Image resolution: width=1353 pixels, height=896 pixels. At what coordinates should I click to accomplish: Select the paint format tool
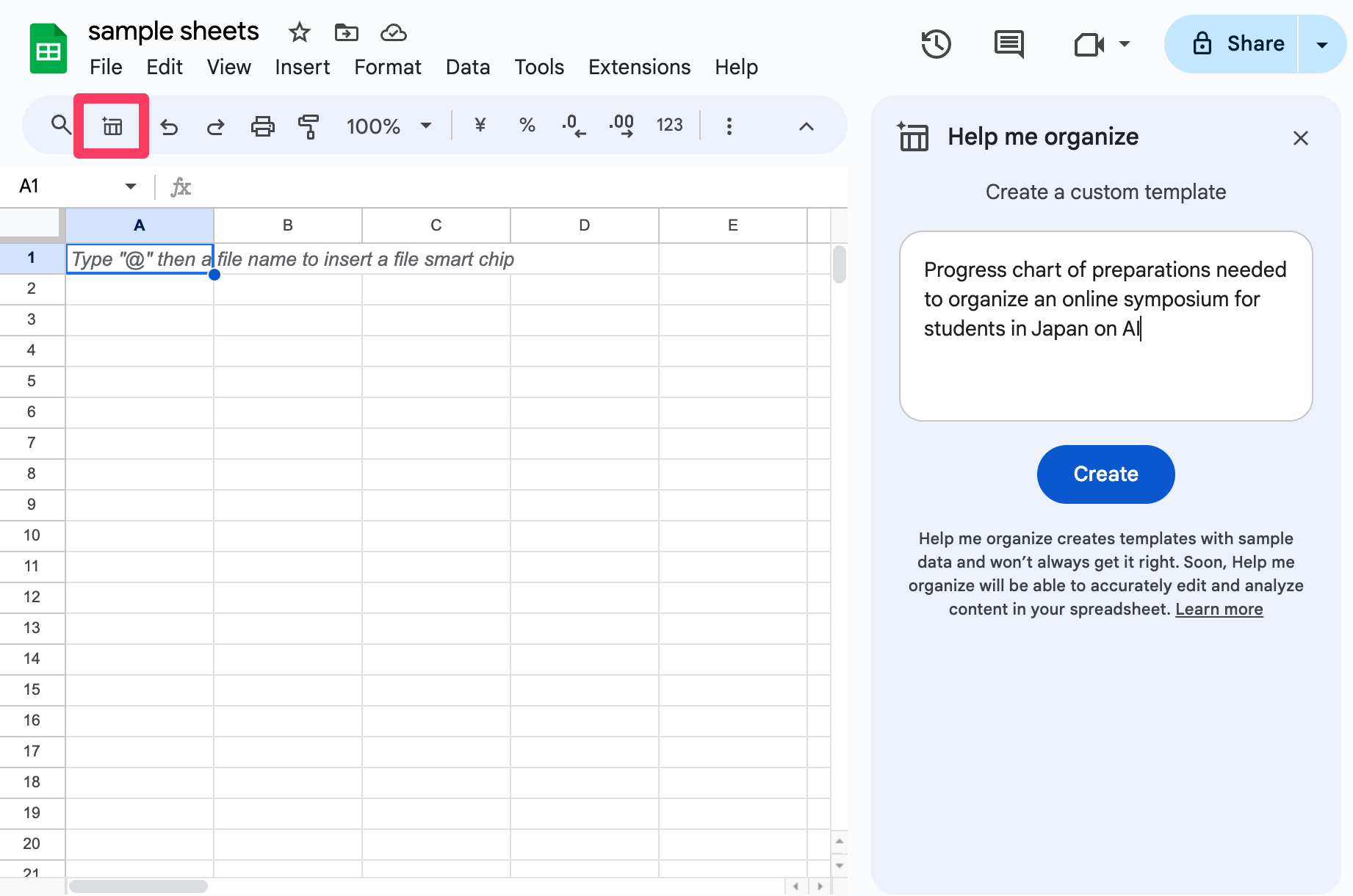tap(309, 126)
